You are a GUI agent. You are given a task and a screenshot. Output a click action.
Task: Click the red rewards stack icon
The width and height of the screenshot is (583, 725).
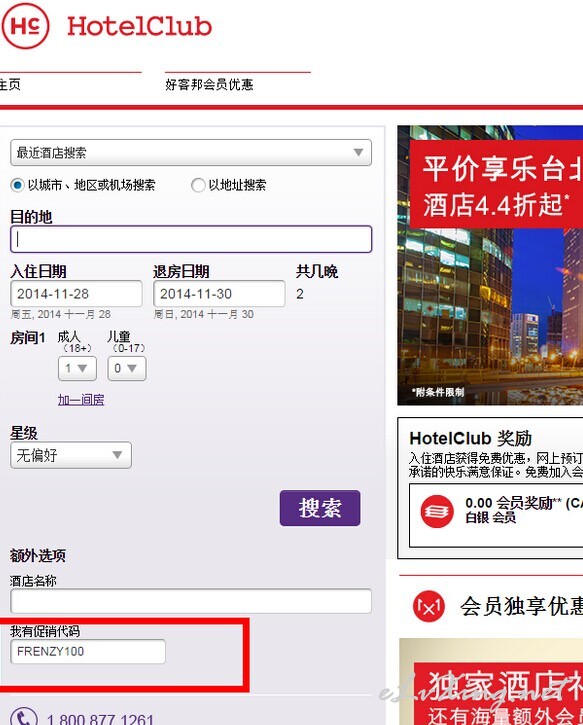(437, 511)
